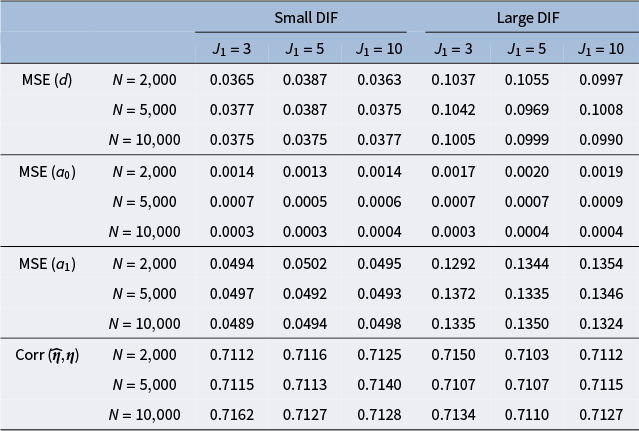Screen dimensions: 639x431
Task: Select the MSE (d) row label
Action: (x=46, y=78)
